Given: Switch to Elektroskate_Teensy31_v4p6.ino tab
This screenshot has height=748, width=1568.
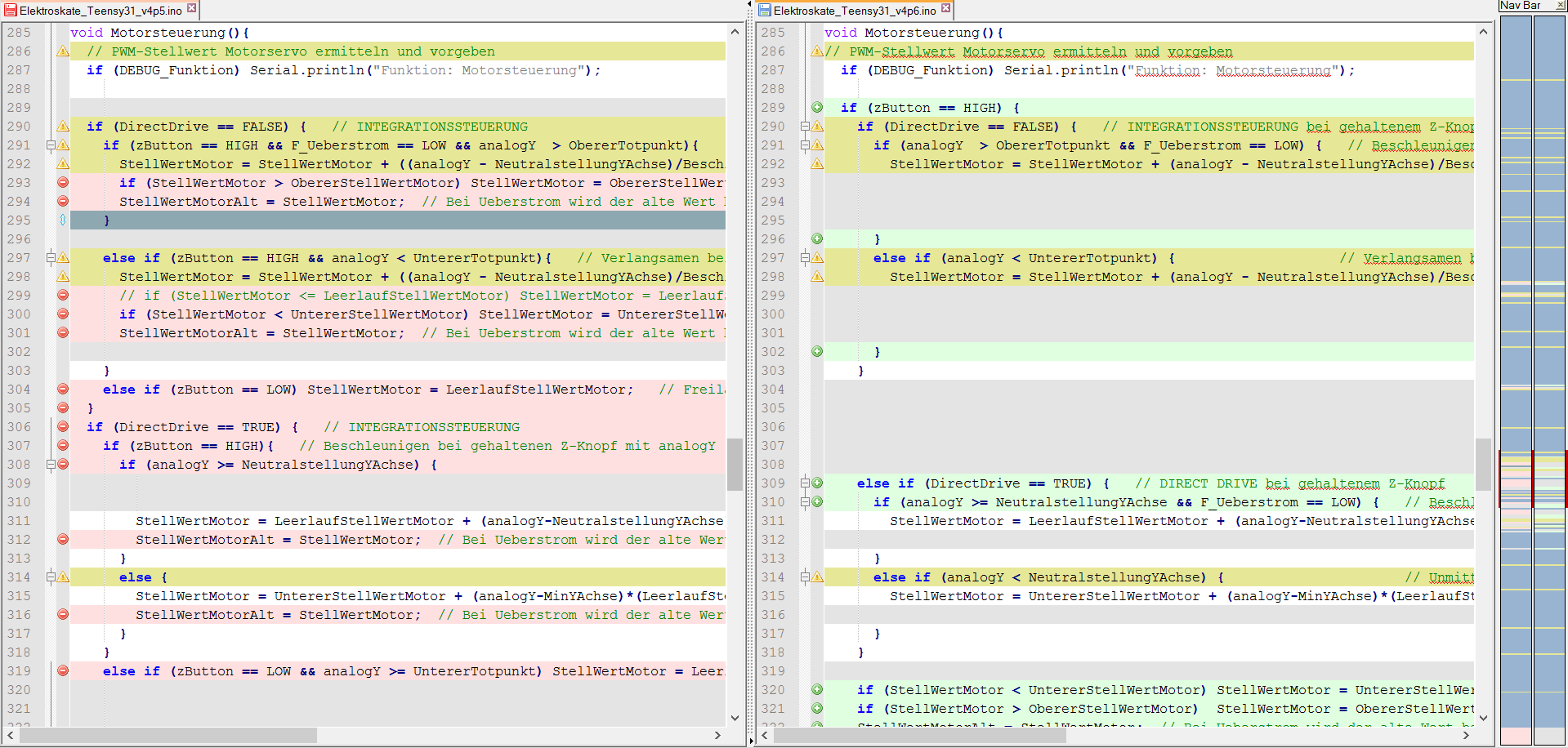Looking at the screenshot, I should pos(855,11).
